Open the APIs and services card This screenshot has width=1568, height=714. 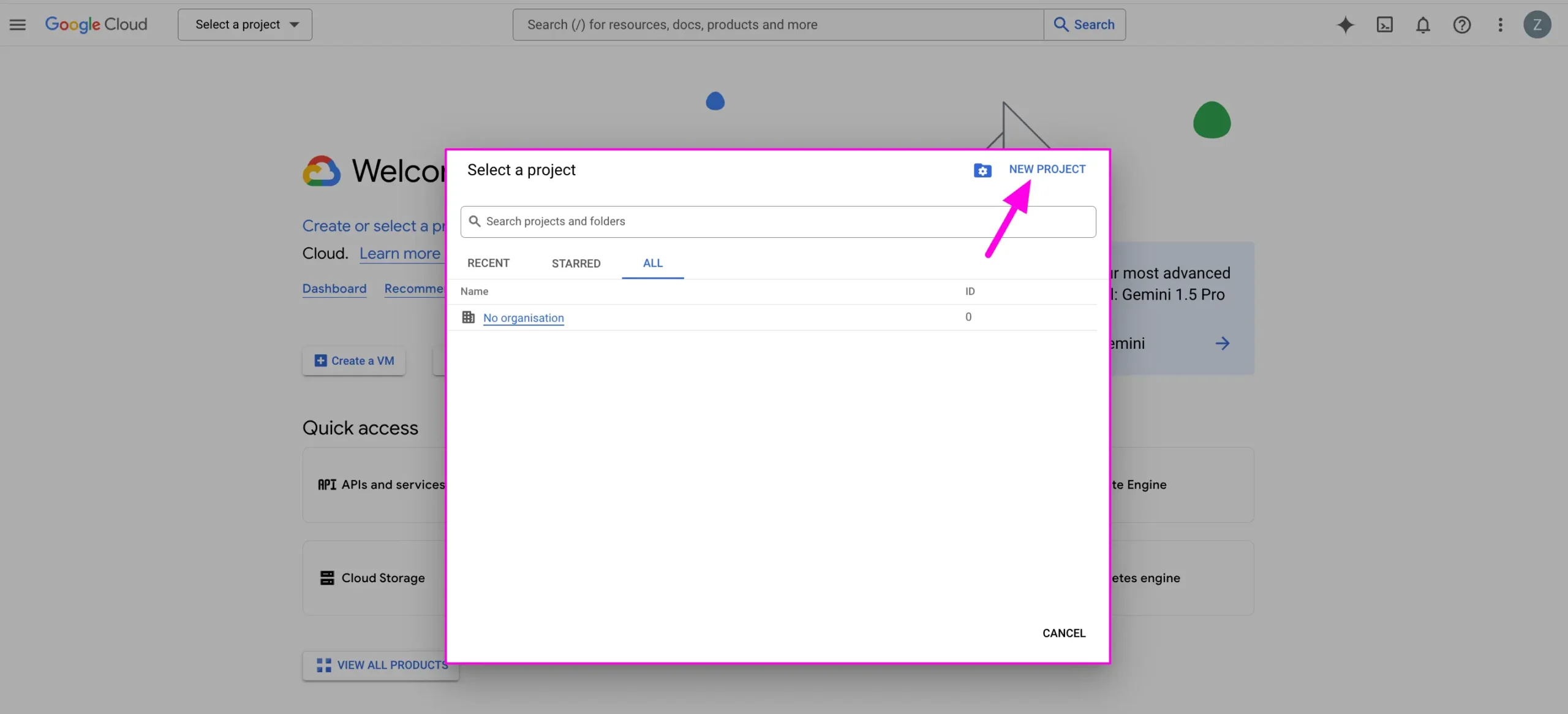(x=375, y=485)
